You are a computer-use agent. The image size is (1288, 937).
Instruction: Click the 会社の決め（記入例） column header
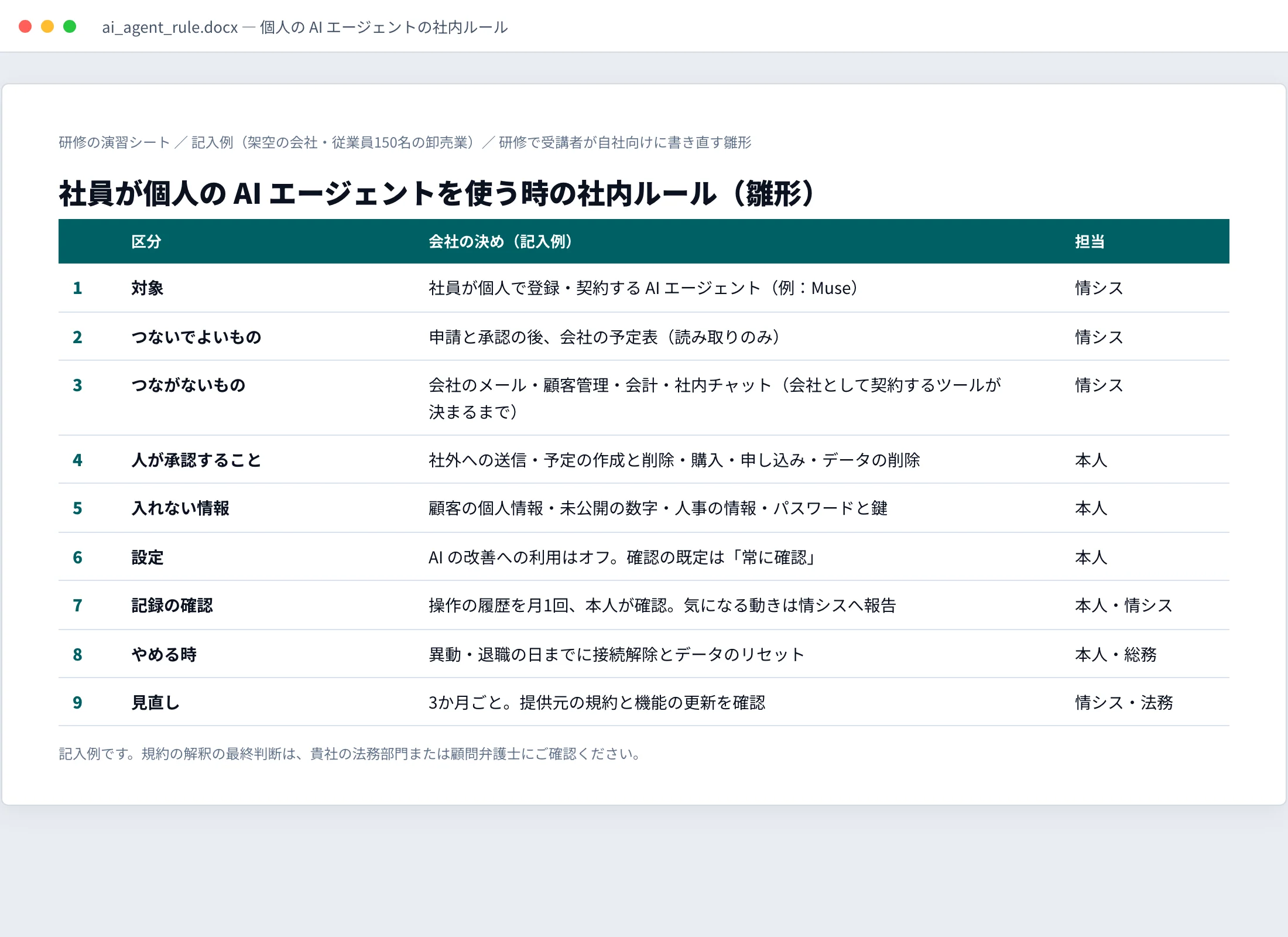point(500,241)
